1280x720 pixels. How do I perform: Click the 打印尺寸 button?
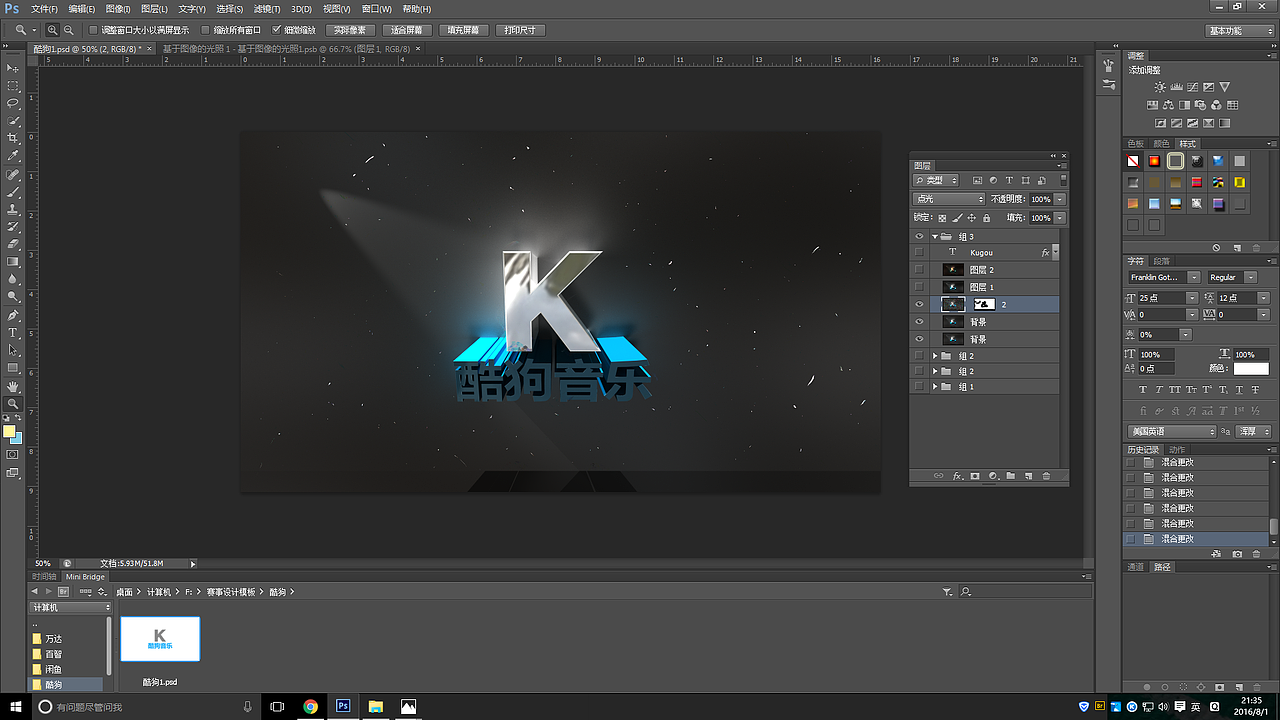click(521, 30)
